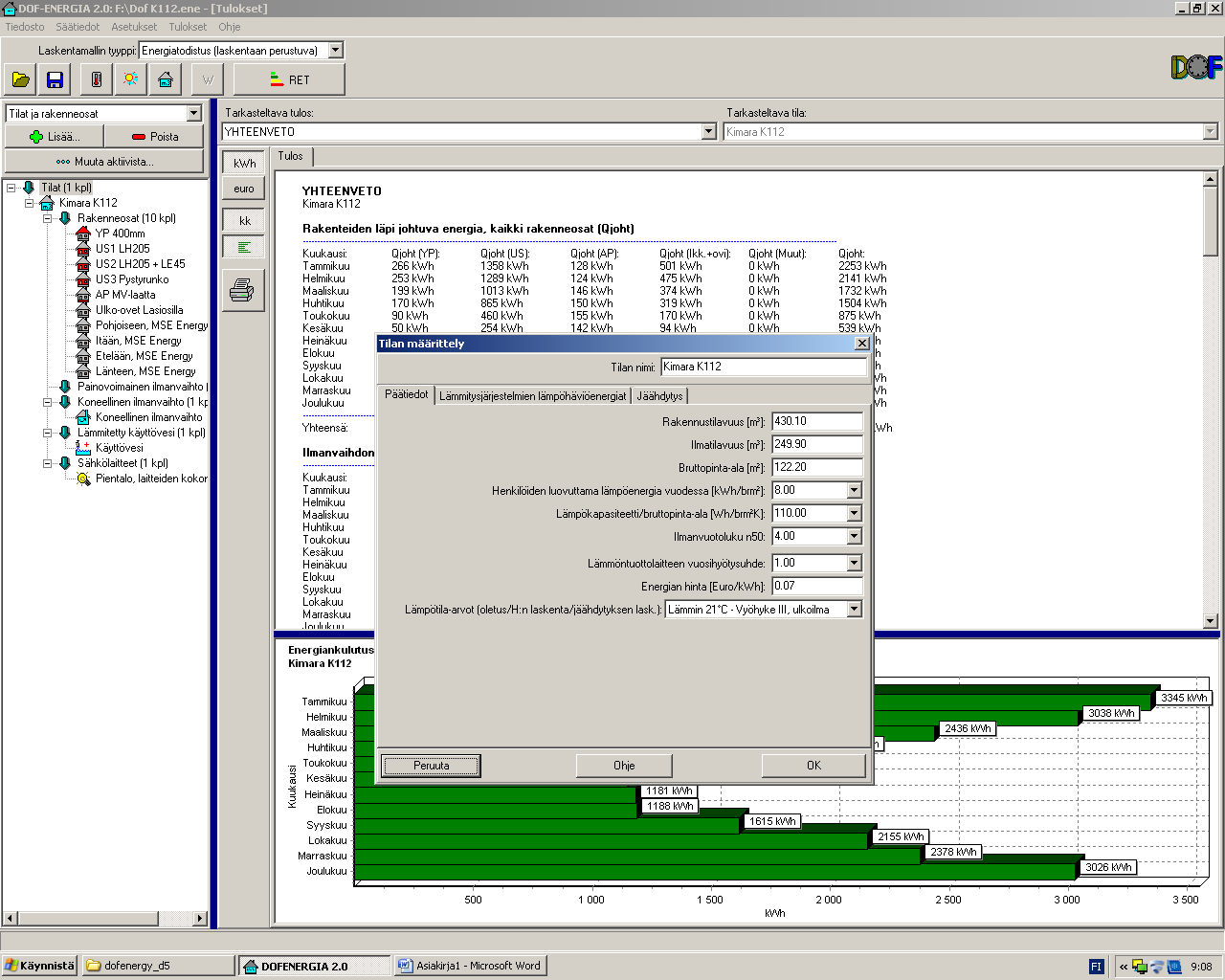Click the Energian hinta 0.07 field
The width and height of the screenshot is (1225, 980).
817,586
